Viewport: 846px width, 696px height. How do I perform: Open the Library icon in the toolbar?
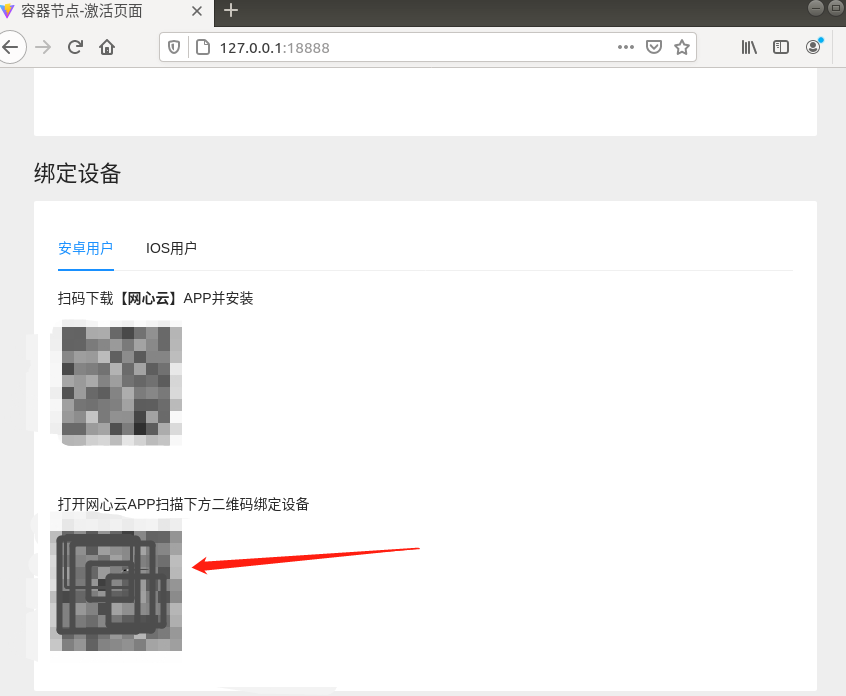coord(748,46)
